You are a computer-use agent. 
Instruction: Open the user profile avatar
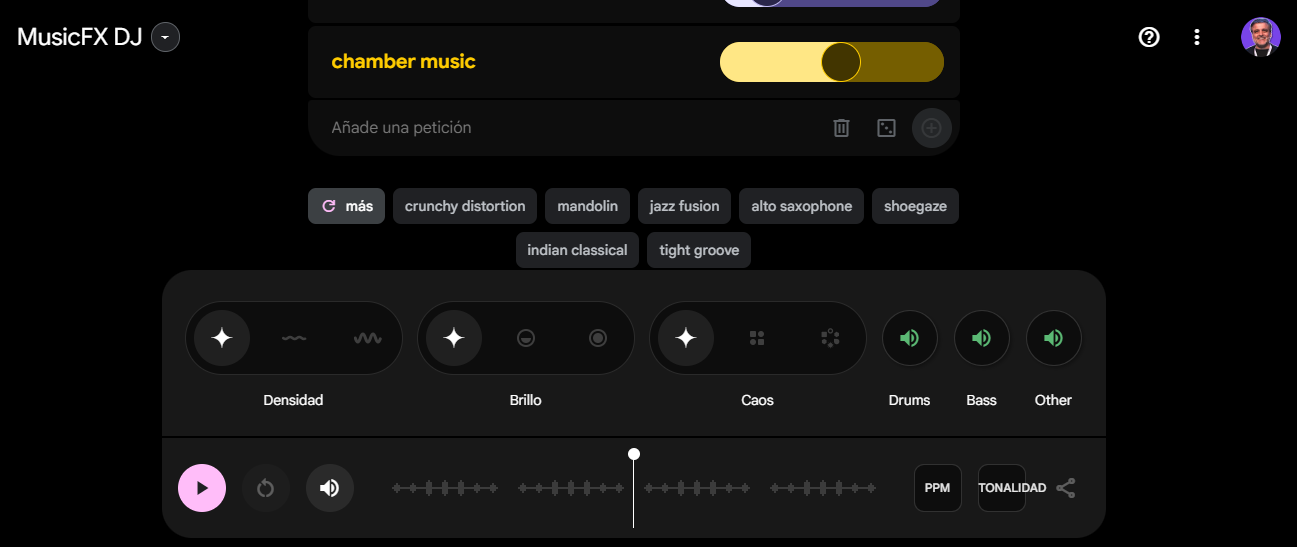pos(1260,37)
